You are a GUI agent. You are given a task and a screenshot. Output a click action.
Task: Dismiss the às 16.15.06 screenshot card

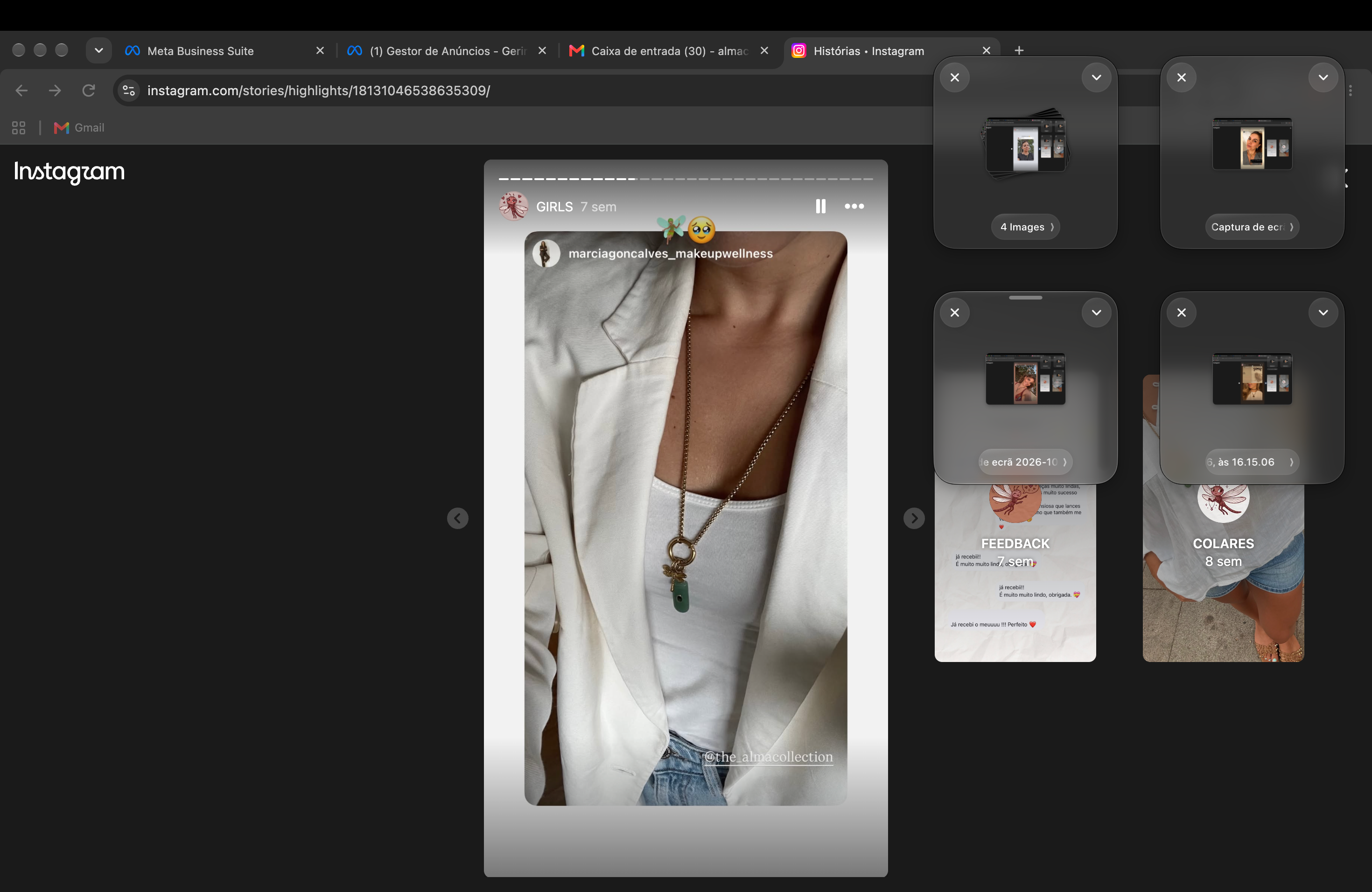coord(1181,312)
